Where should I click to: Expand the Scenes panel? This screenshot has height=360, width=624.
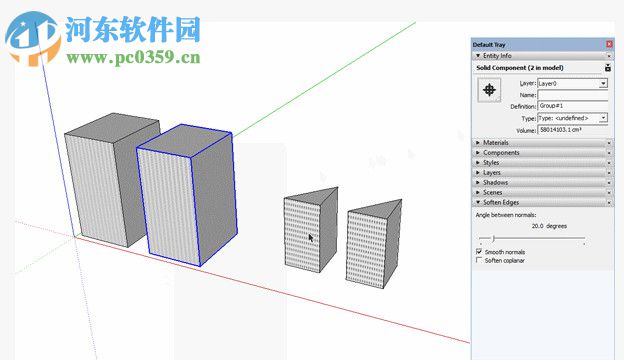point(478,192)
